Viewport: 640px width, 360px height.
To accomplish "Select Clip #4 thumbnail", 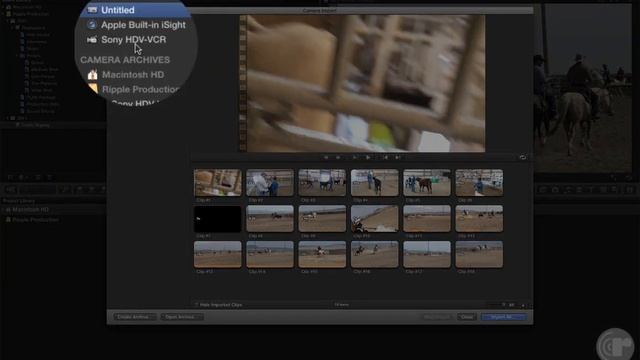I will (375, 183).
